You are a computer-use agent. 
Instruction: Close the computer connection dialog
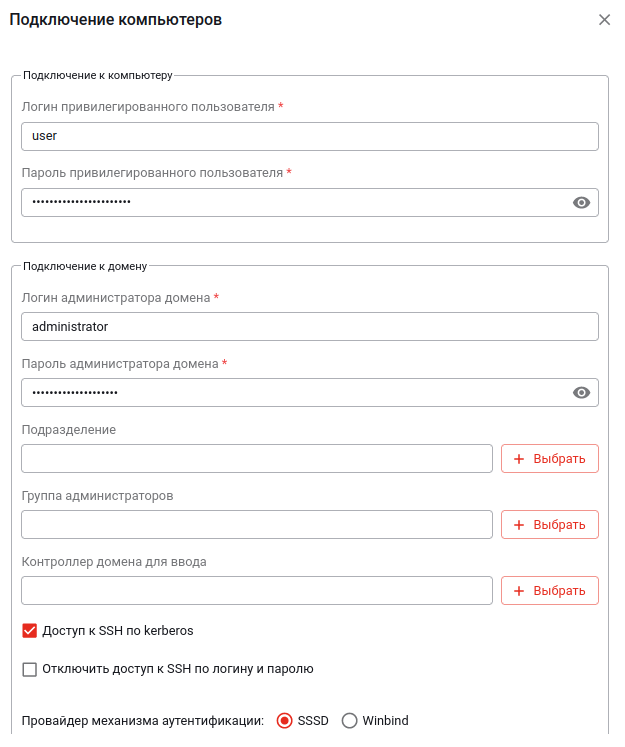[604, 20]
